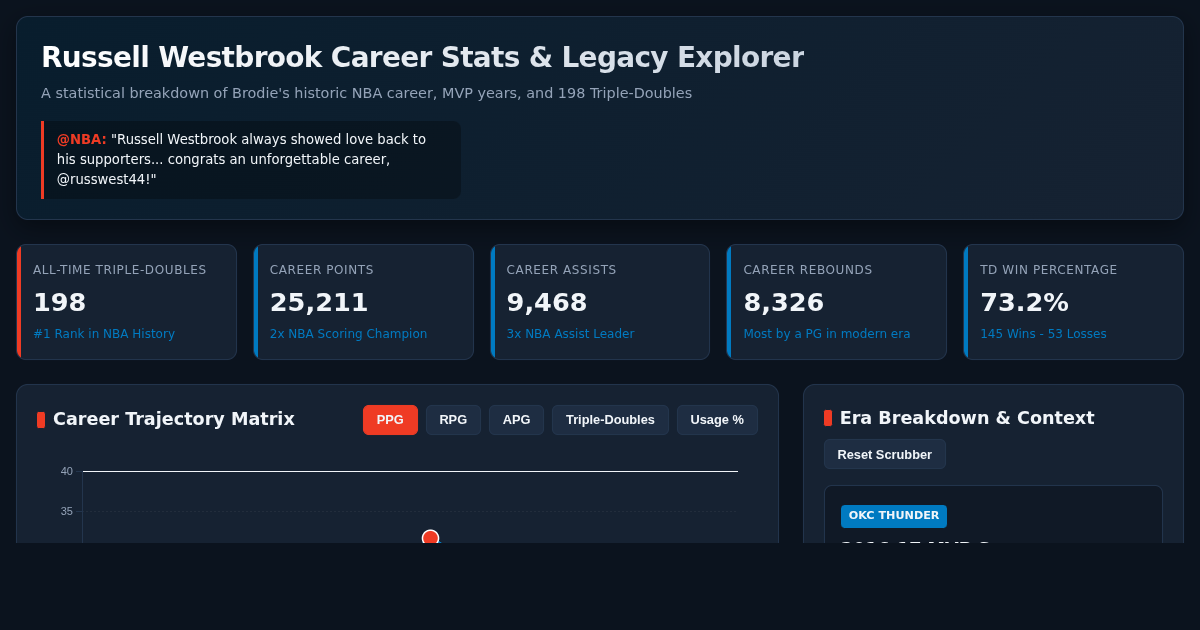Image resolution: width=1200 pixels, height=630 pixels.
Task: Click the Reset Scrubber button
Action: coord(885,454)
